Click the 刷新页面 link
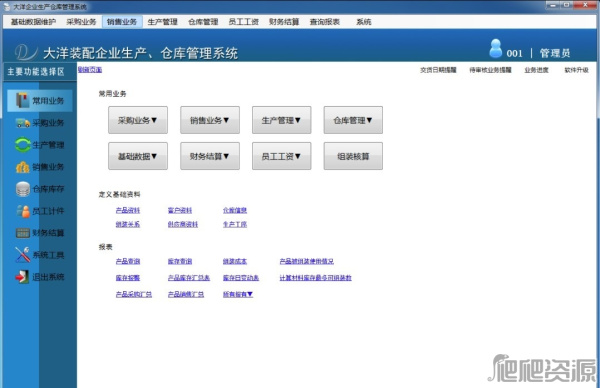 (x=90, y=70)
